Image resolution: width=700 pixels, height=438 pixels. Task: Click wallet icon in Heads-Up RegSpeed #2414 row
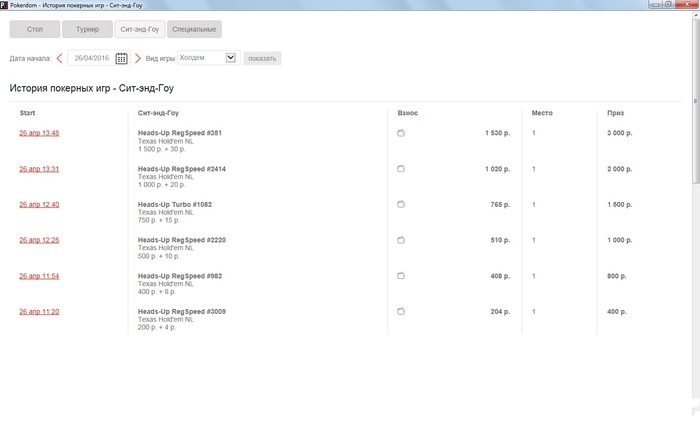[x=401, y=169]
